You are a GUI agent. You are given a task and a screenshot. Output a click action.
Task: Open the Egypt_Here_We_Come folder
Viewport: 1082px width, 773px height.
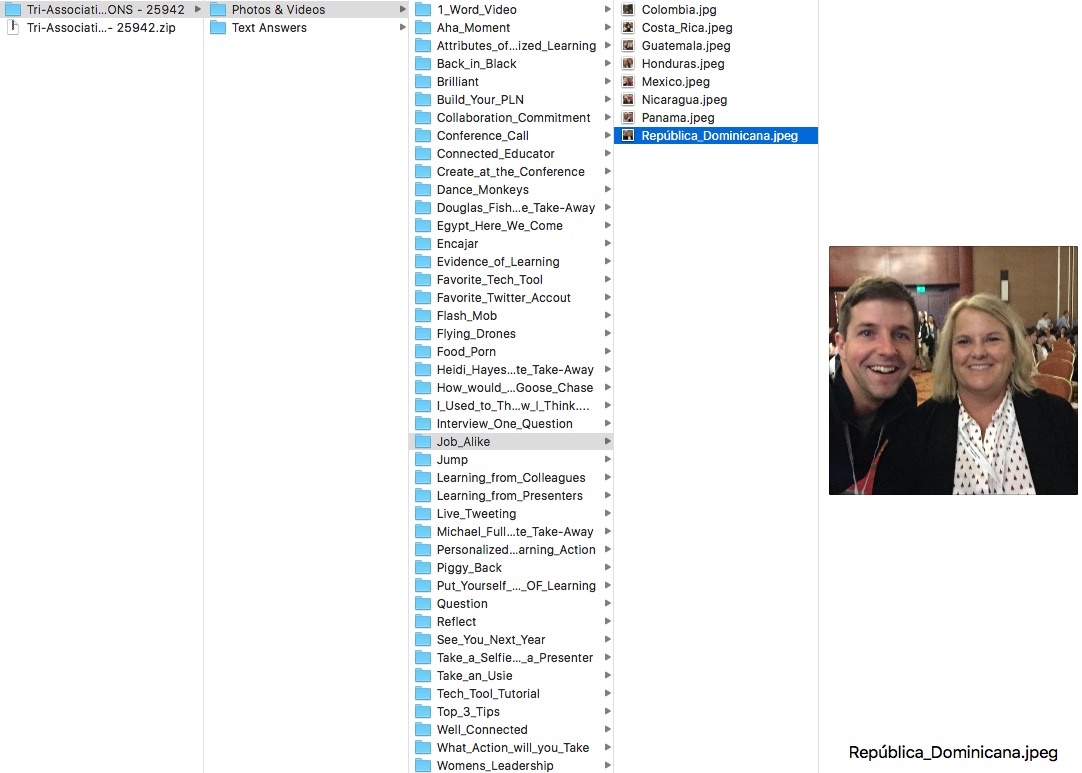[x=511, y=226]
